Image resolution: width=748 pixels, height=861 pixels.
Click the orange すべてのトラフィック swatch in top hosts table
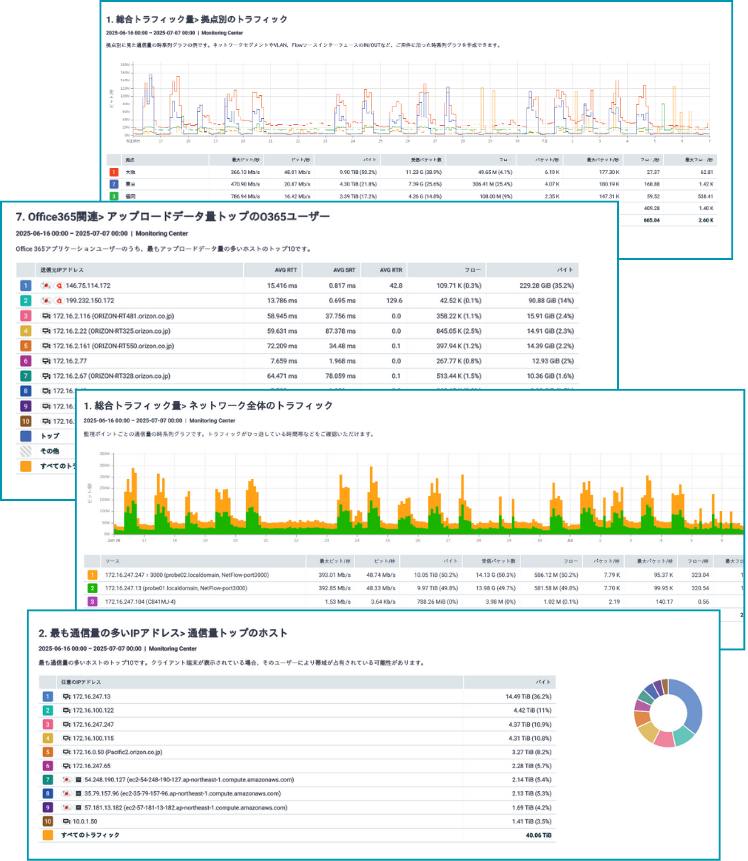click(48, 835)
